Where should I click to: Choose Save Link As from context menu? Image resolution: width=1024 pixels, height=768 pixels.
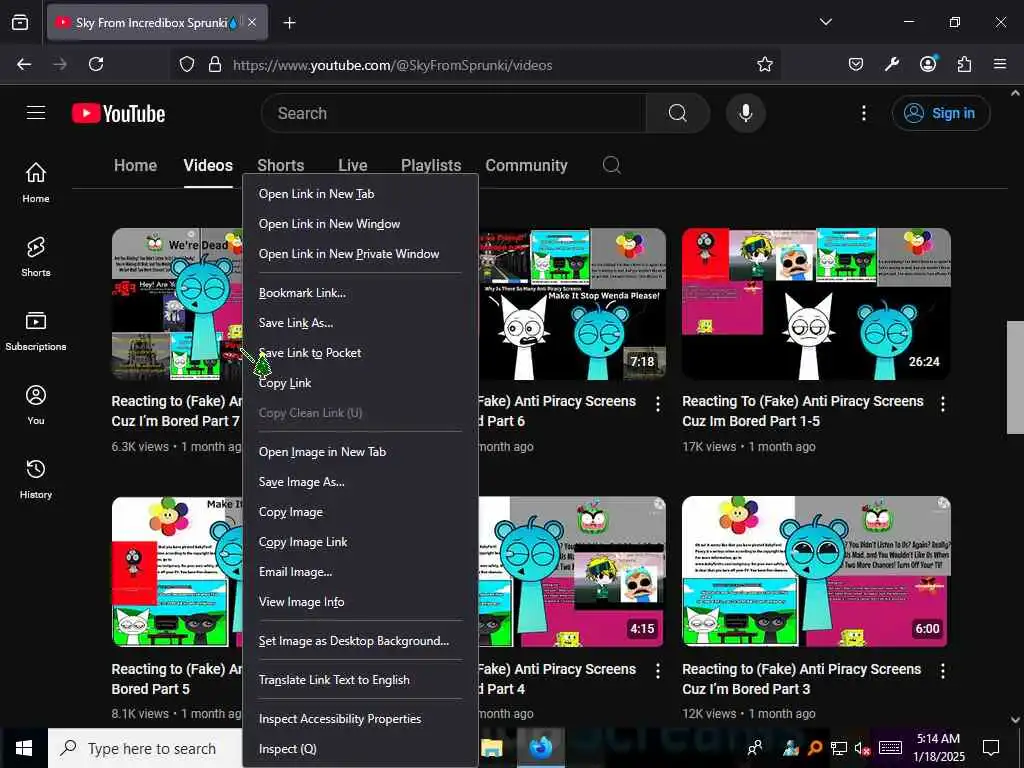[360, 323]
